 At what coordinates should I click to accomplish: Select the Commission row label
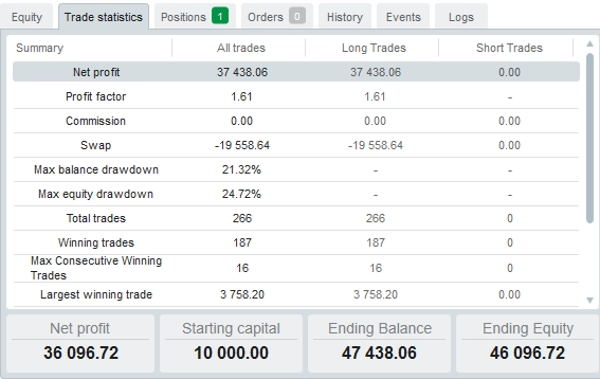point(96,121)
